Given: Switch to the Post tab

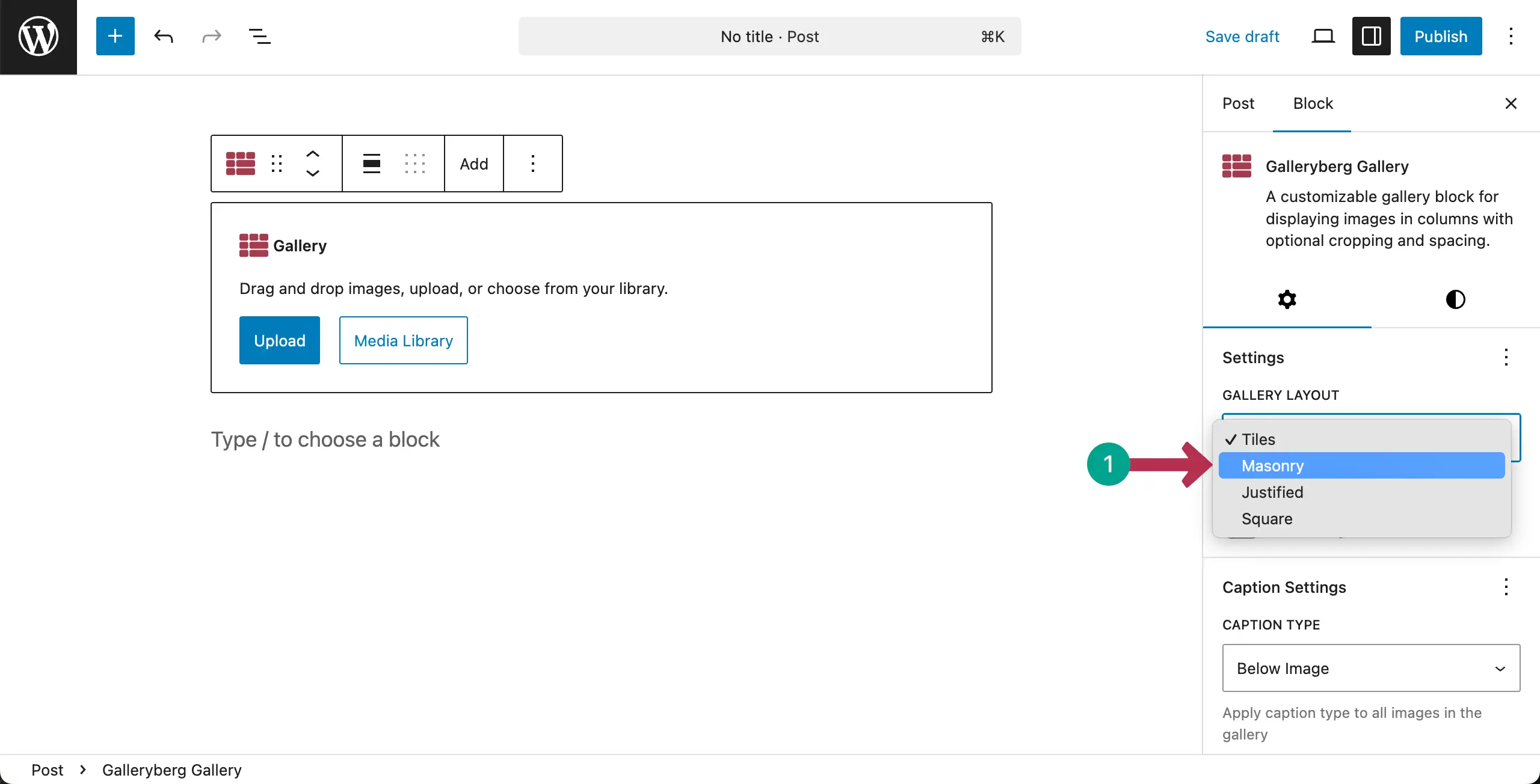Looking at the screenshot, I should pos(1238,103).
